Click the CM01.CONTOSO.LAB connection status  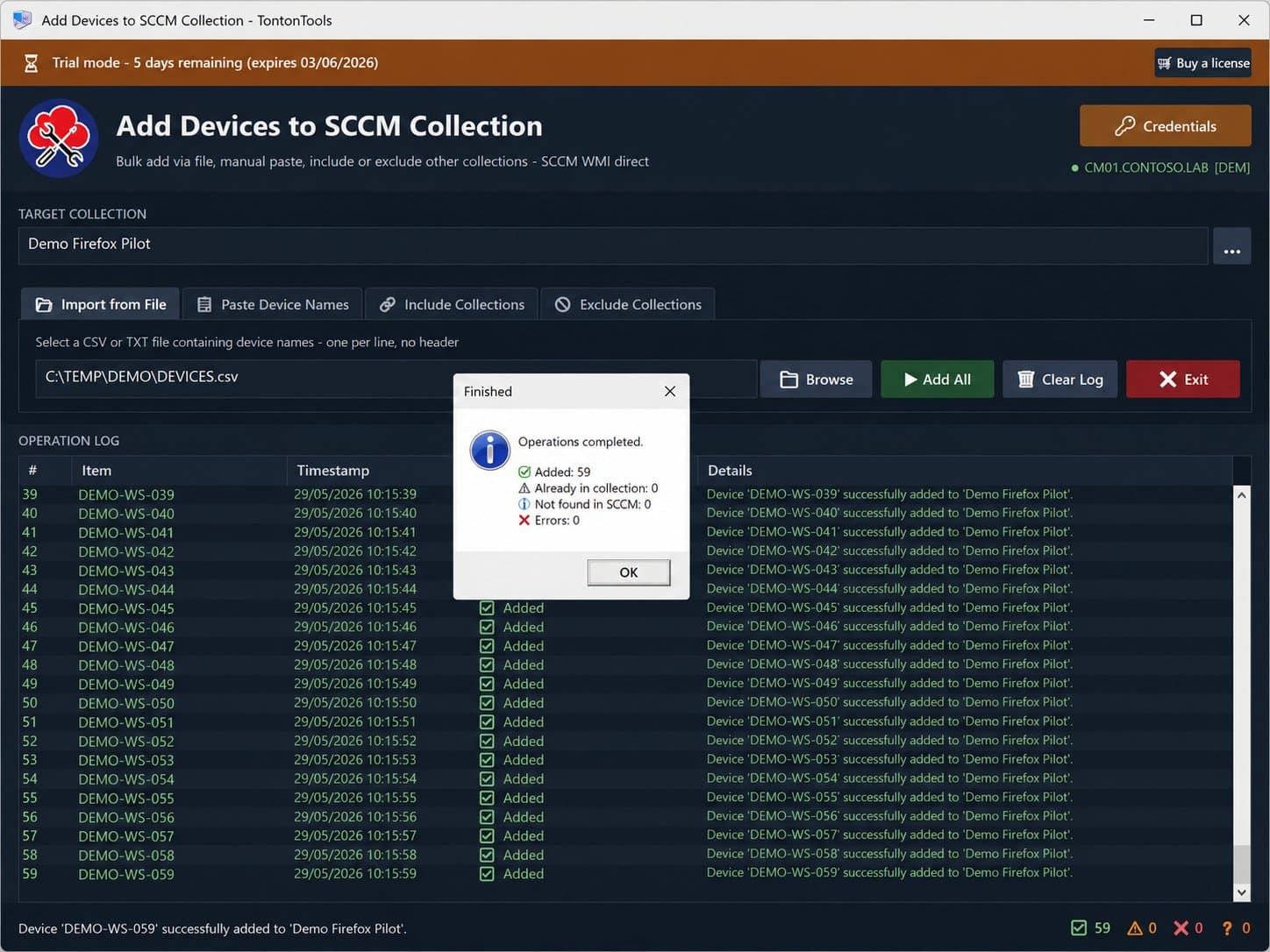point(1160,167)
